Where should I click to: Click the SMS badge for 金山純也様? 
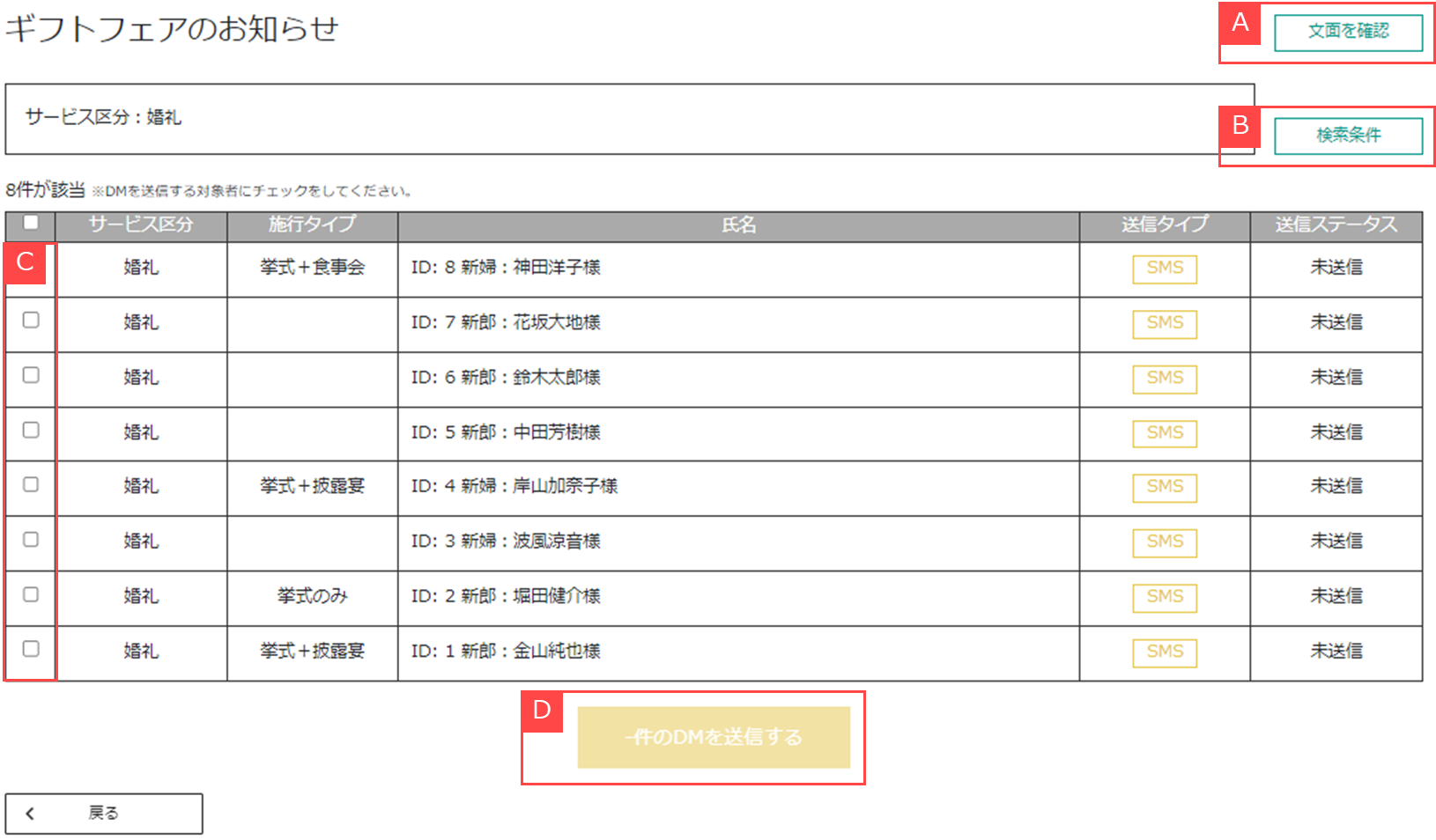[x=1165, y=652]
